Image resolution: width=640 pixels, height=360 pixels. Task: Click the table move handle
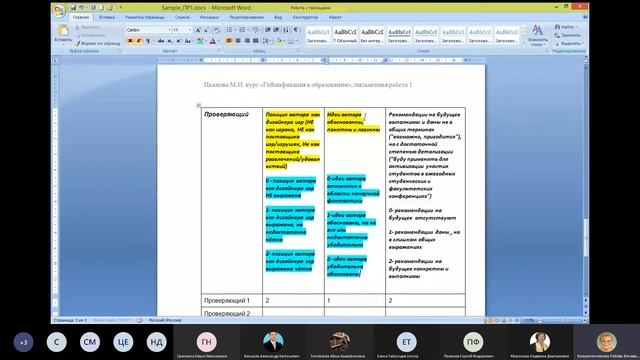pyautogui.click(x=198, y=105)
